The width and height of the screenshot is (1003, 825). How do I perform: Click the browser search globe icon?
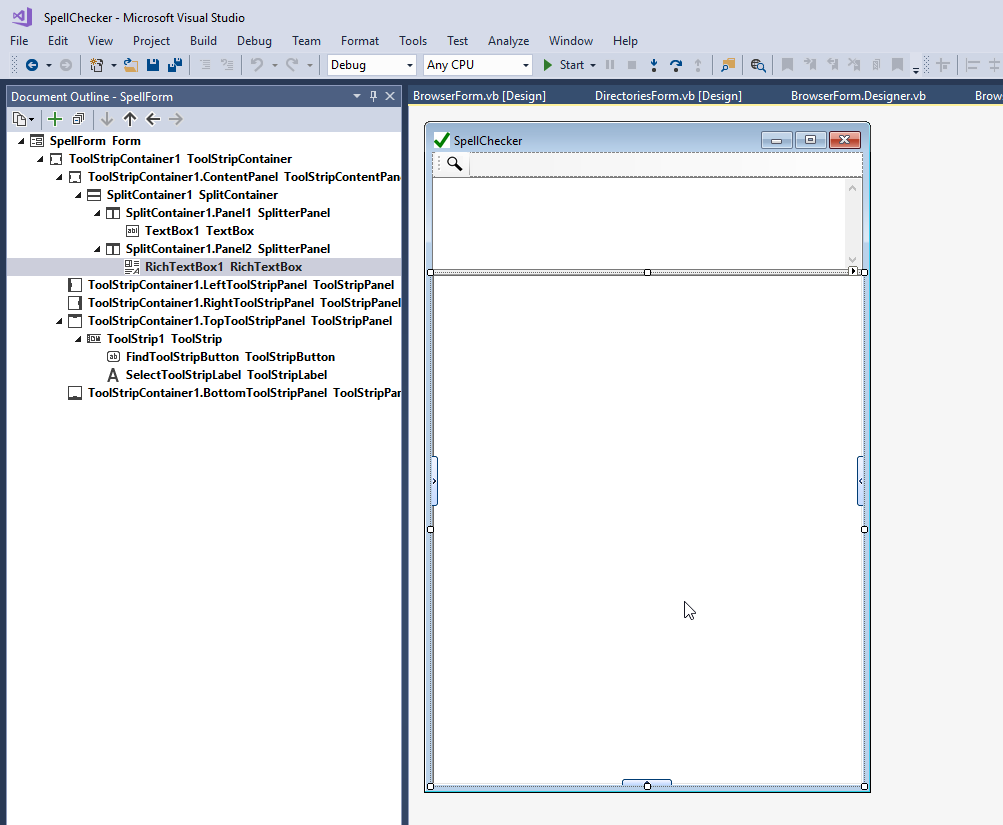758,65
